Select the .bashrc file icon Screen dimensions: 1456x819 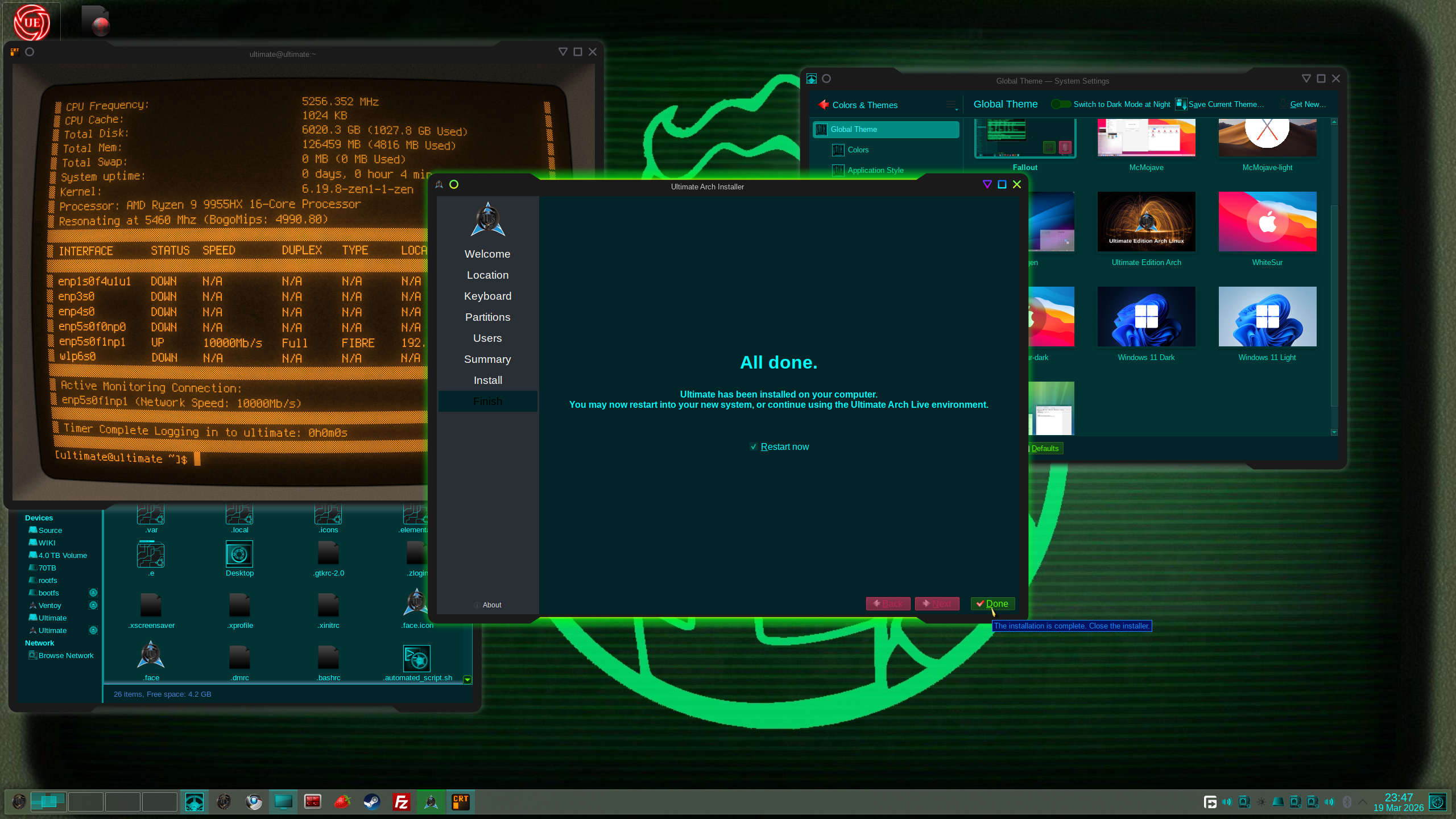point(328,657)
